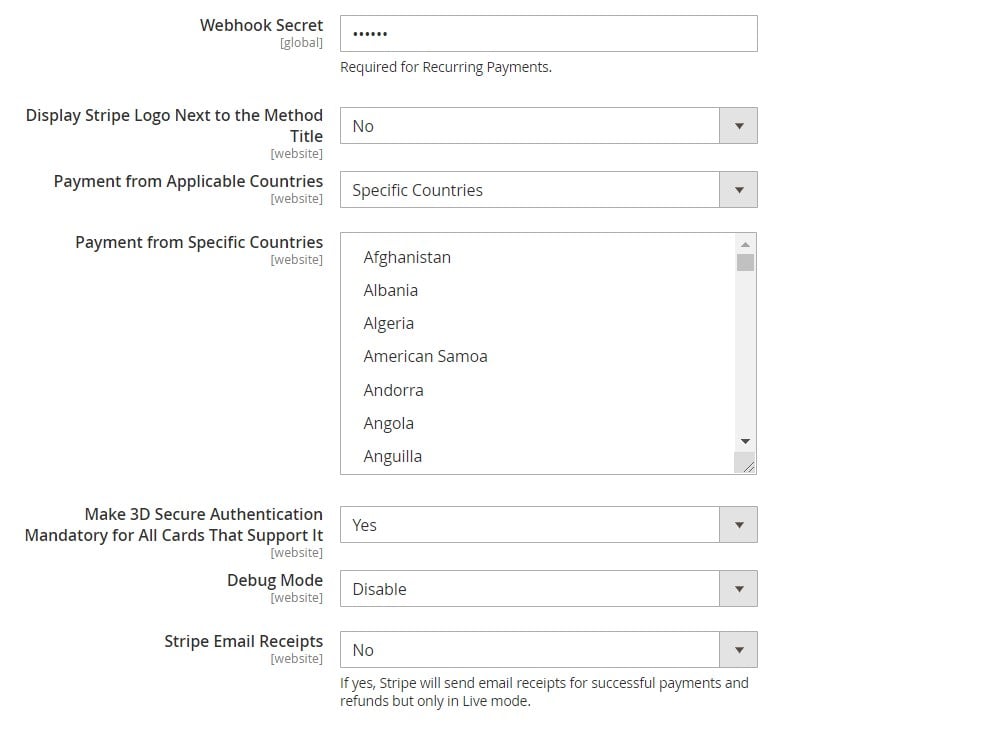Screen dimensions: 990x736
Task: Open the Display Stripe Logo dropdown
Action: coord(548,126)
